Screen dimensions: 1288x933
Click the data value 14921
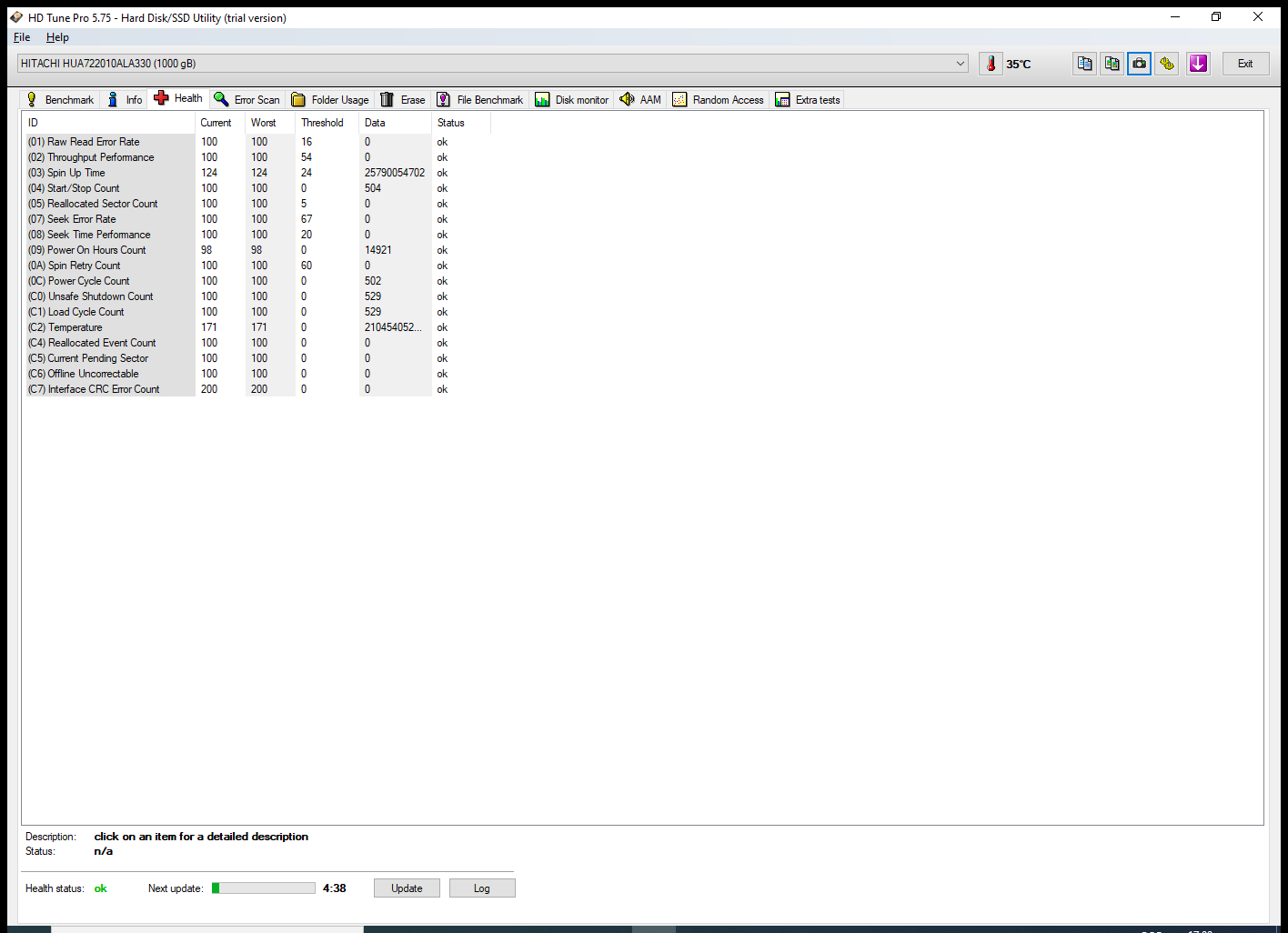(378, 250)
